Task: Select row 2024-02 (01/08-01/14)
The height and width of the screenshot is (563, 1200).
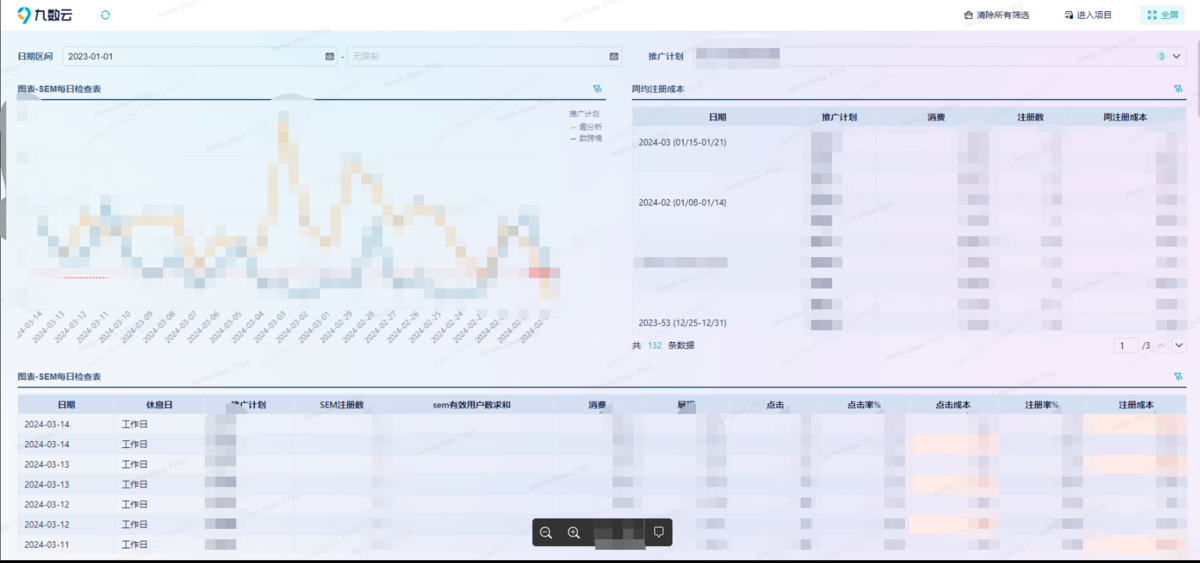Action: (682, 202)
